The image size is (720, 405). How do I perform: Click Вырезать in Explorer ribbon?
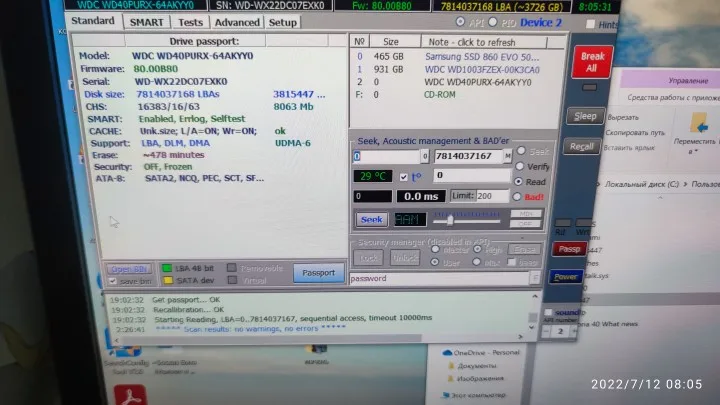coord(623,118)
